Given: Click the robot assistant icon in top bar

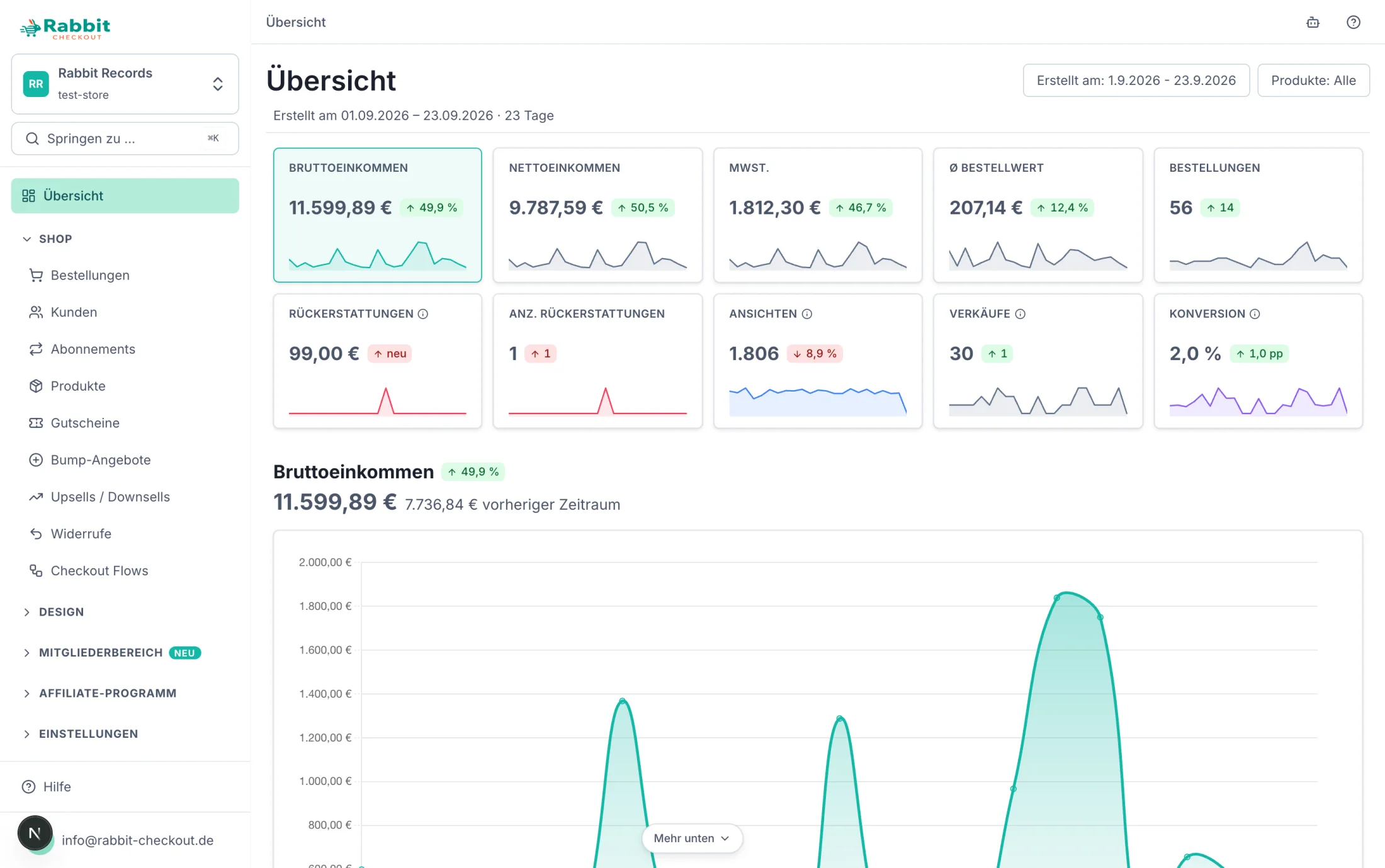Looking at the screenshot, I should (1313, 22).
